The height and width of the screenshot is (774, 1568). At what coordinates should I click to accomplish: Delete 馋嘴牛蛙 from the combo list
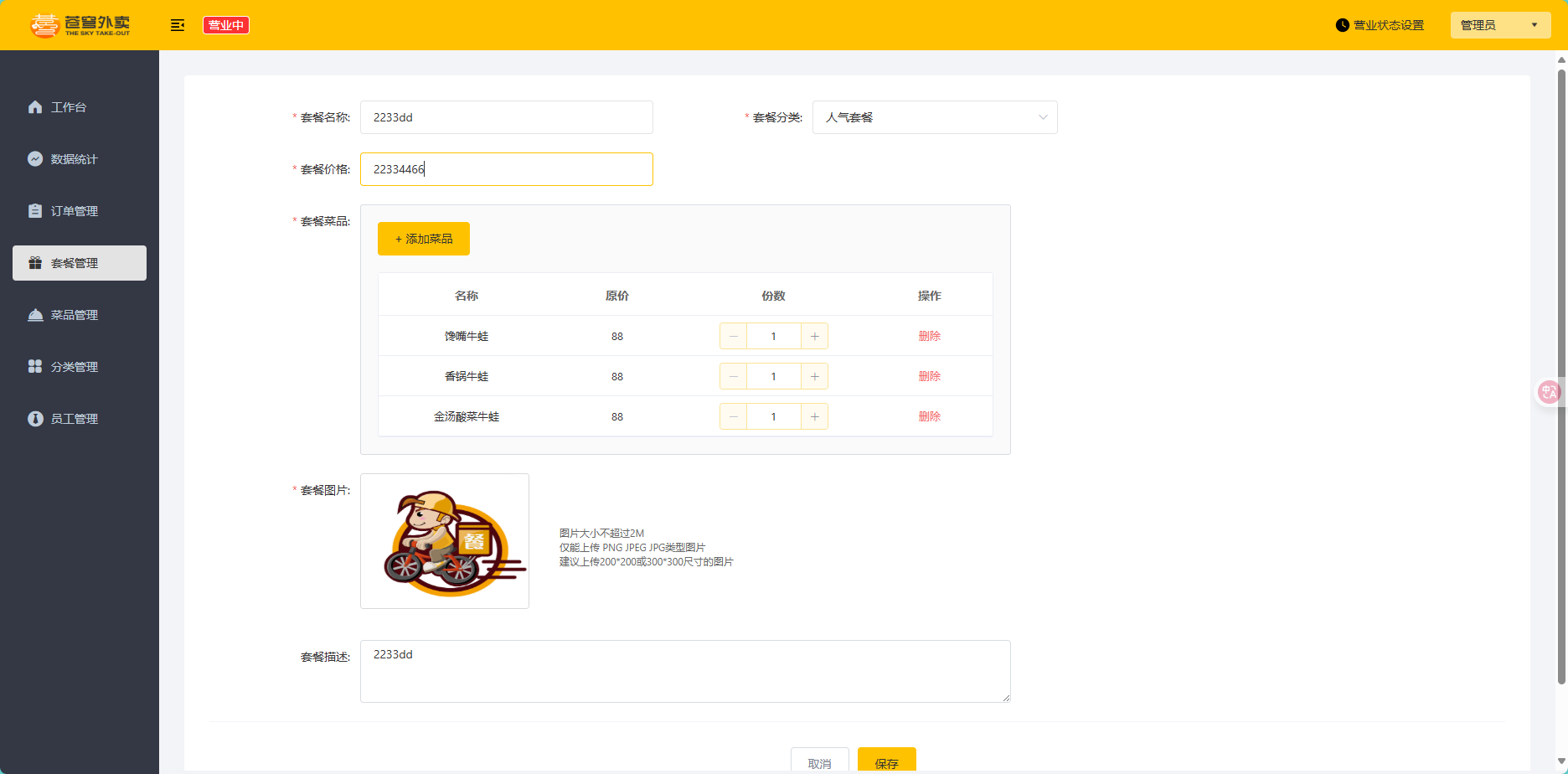point(929,336)
